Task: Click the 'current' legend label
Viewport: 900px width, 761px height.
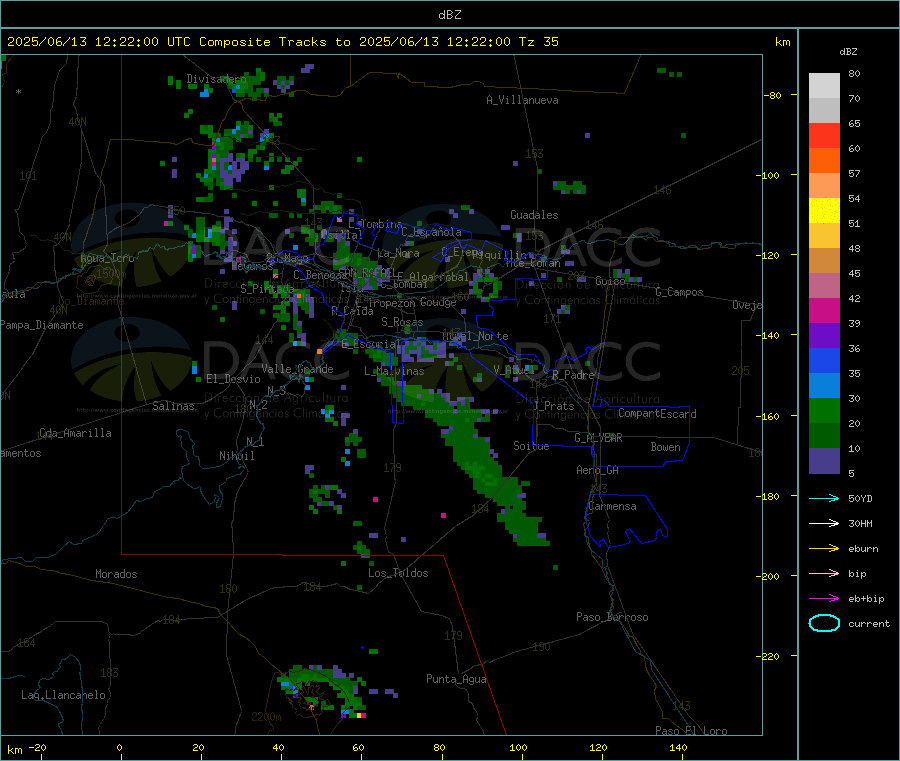Action: [868, 624]
